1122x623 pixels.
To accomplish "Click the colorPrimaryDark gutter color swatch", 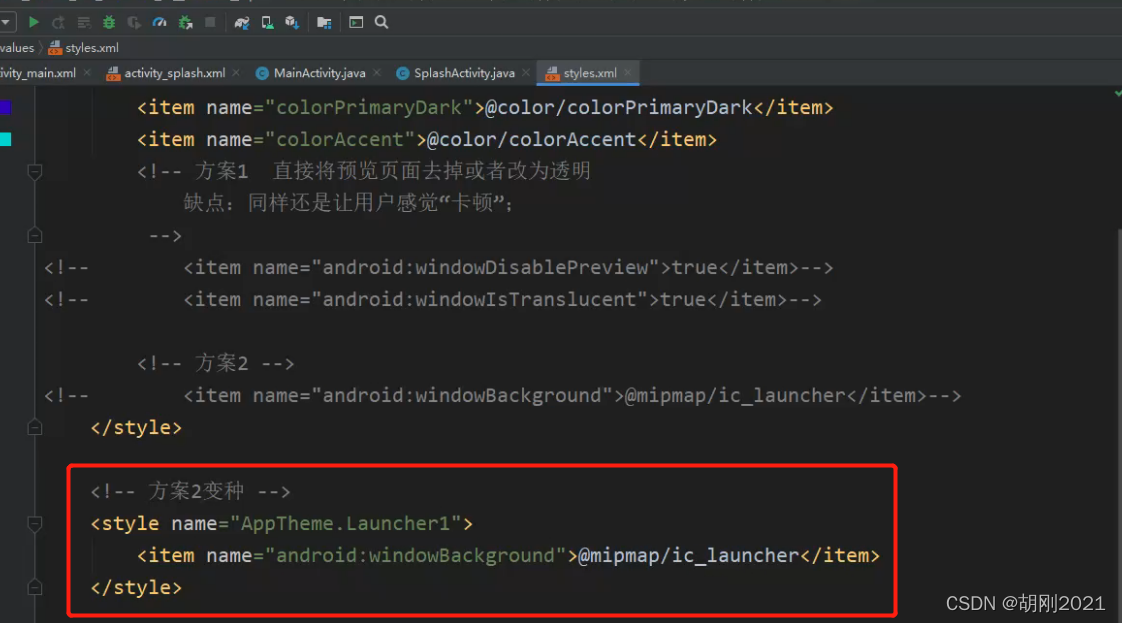I will point(5,107).
